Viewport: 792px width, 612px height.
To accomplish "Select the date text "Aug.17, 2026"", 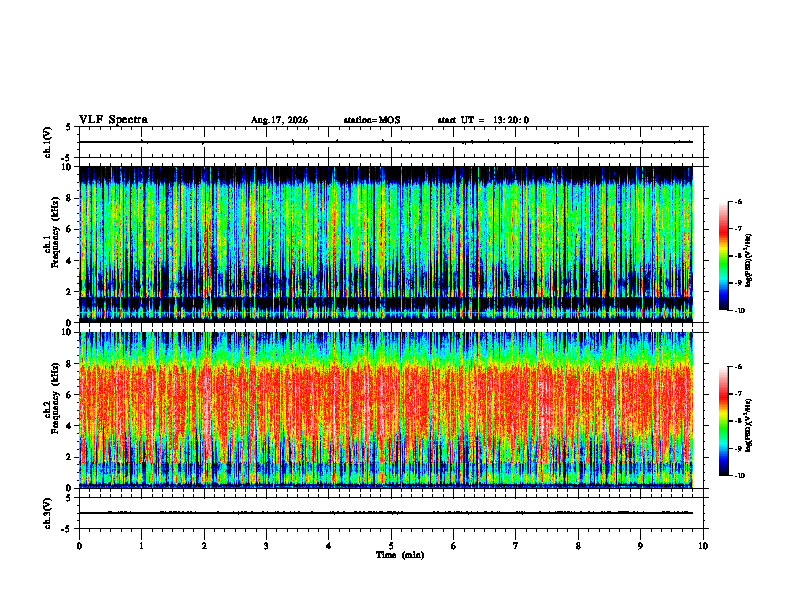I will [x=279, y=120].
